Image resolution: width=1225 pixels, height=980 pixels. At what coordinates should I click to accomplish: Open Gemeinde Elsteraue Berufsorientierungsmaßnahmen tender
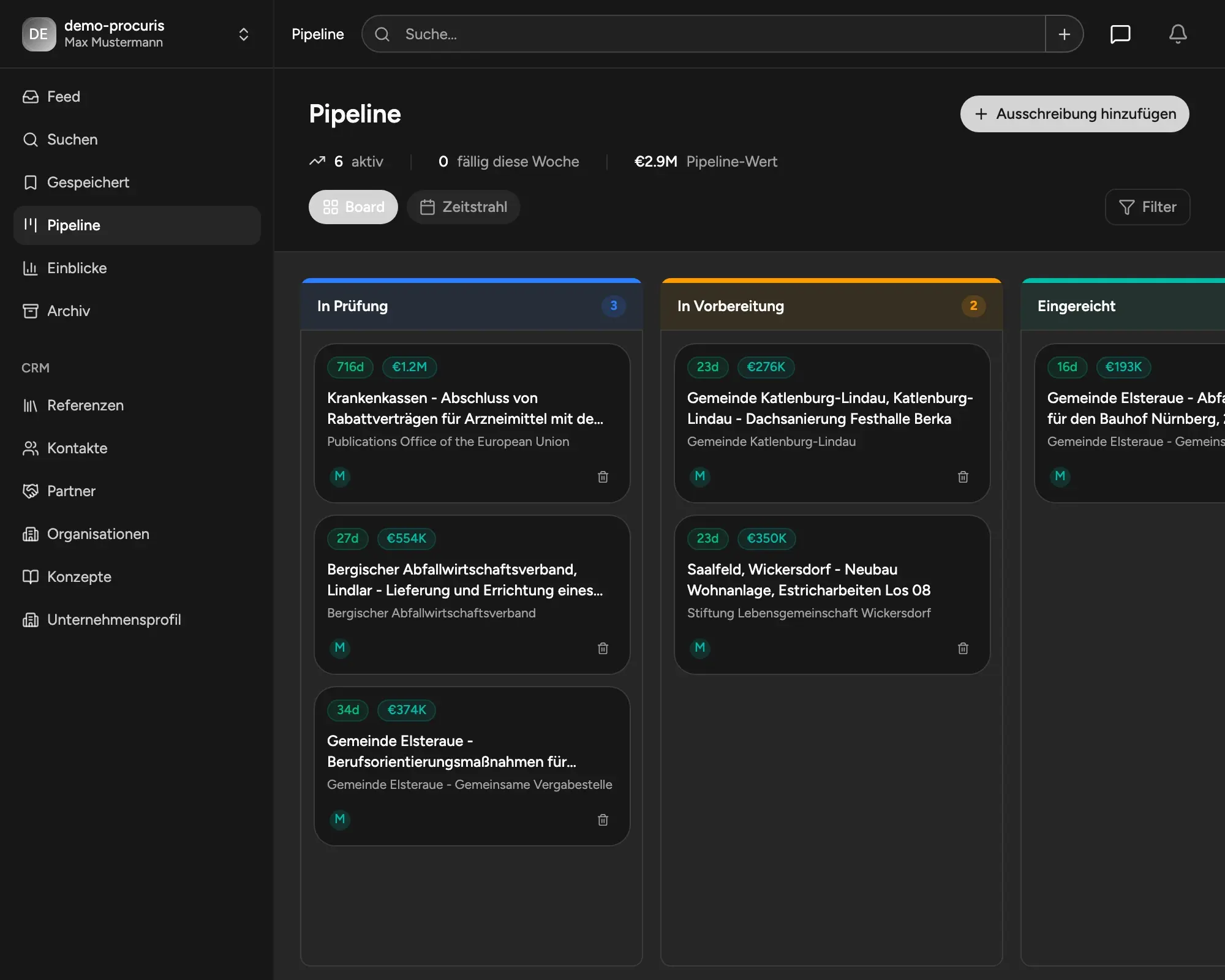coord(452,752)
